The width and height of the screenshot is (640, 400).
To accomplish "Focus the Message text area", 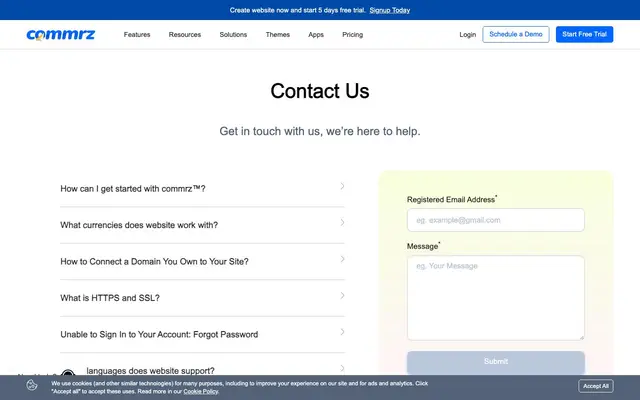I will (x=496, y=298).
